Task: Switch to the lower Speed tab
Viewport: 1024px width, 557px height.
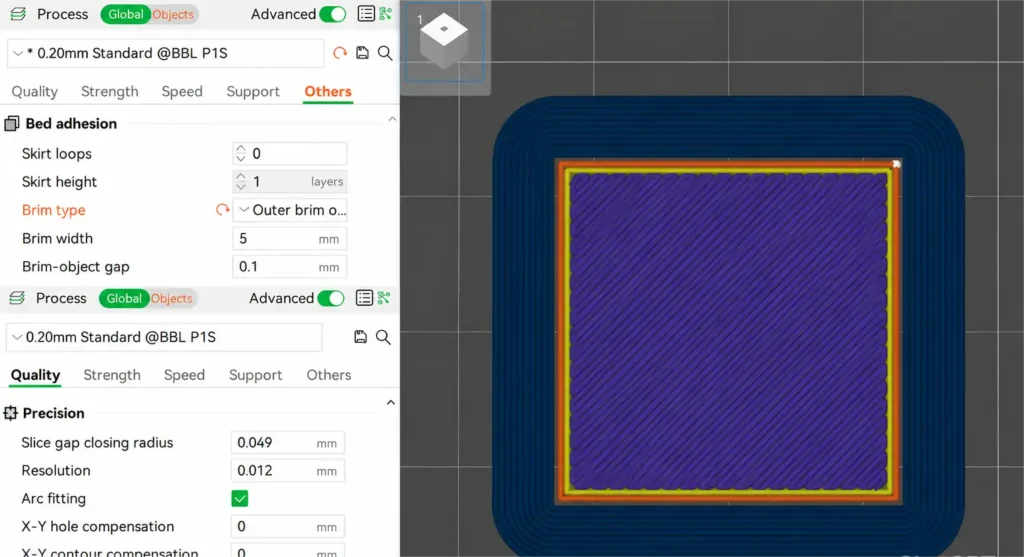Action: tap(184, 375)
